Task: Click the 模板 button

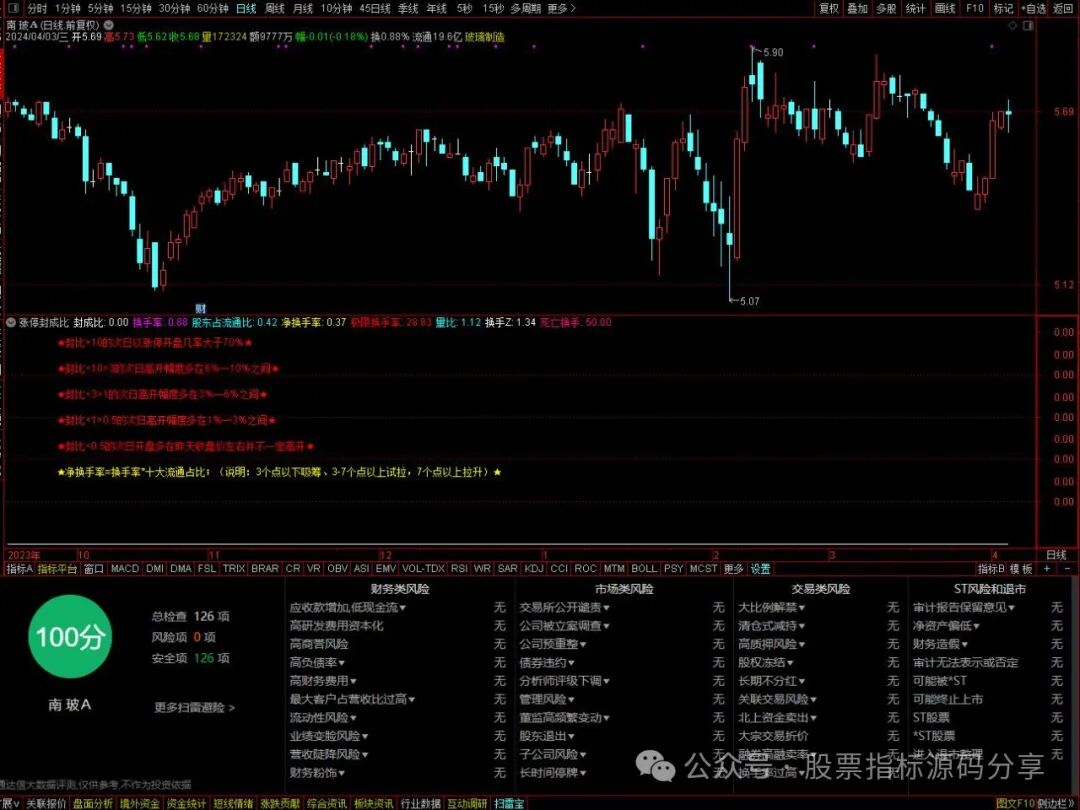Action: click(1021, 569)
